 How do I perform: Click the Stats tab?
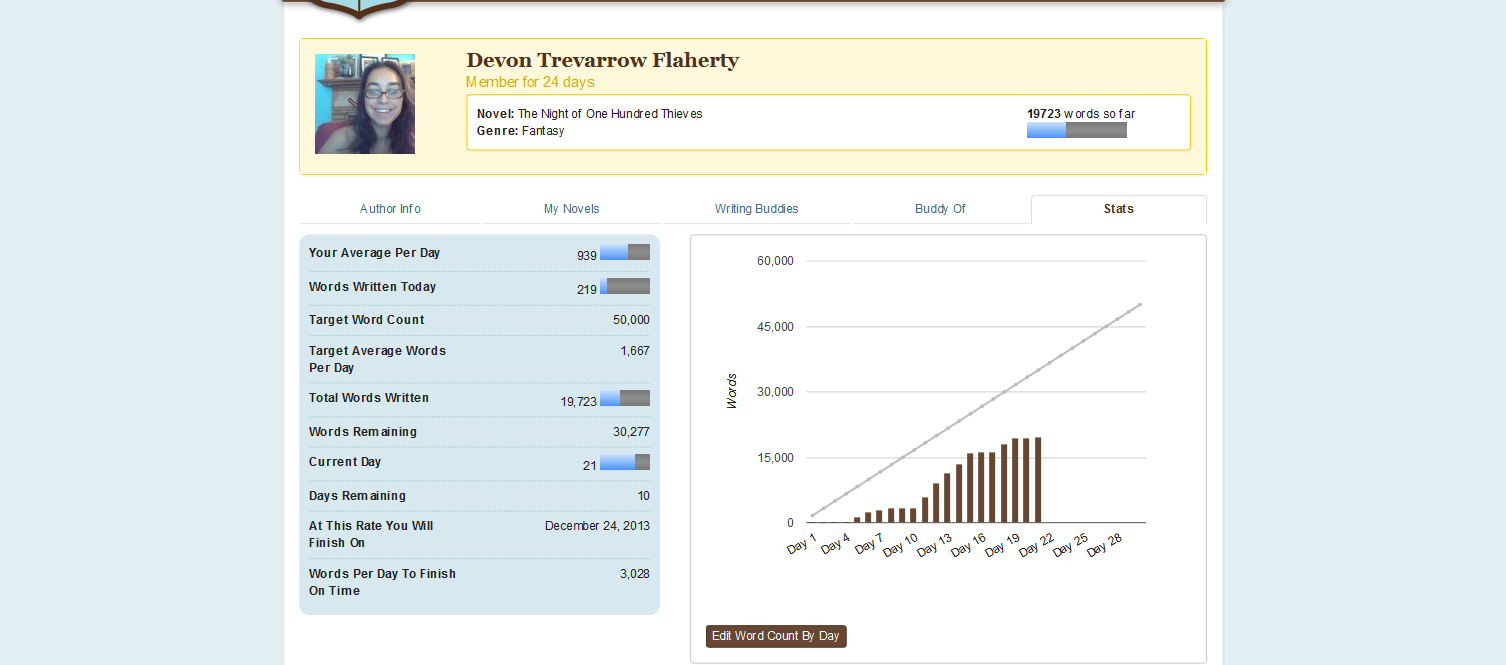point(1118,209)
